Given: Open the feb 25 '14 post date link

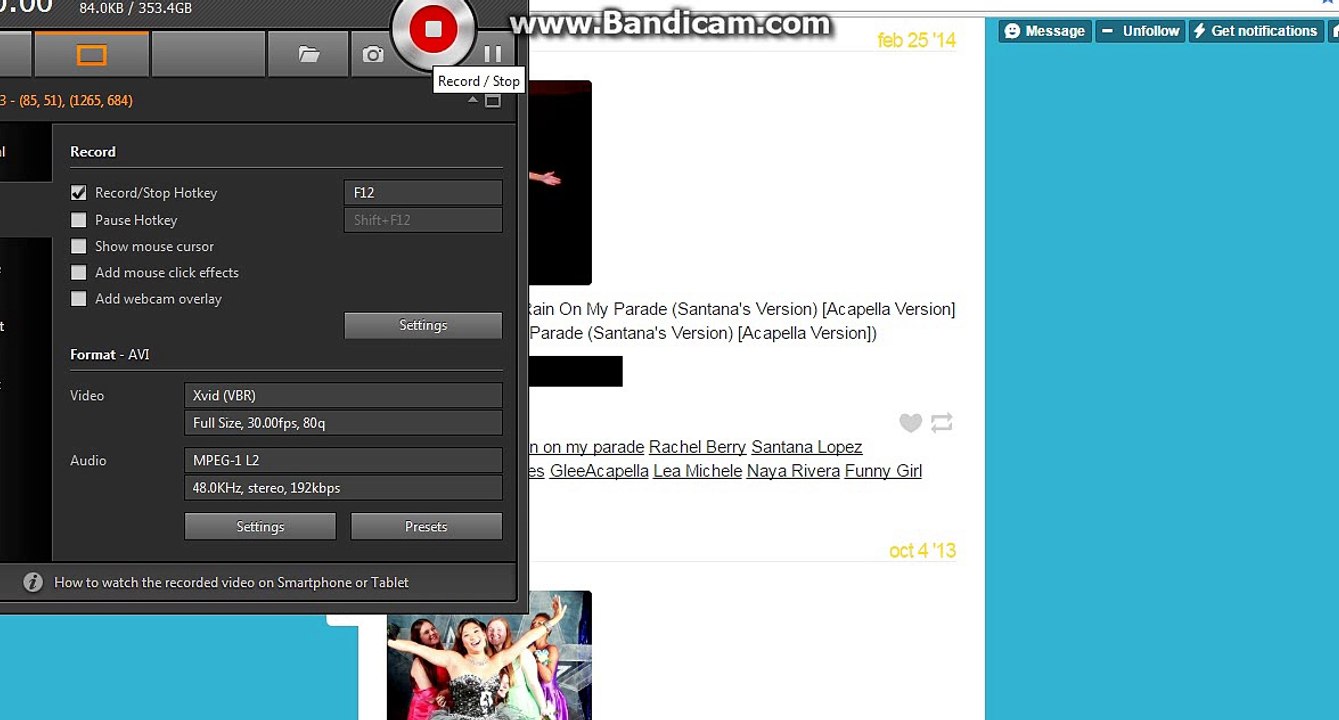Looking at the screenshot, I should [917, 40].
